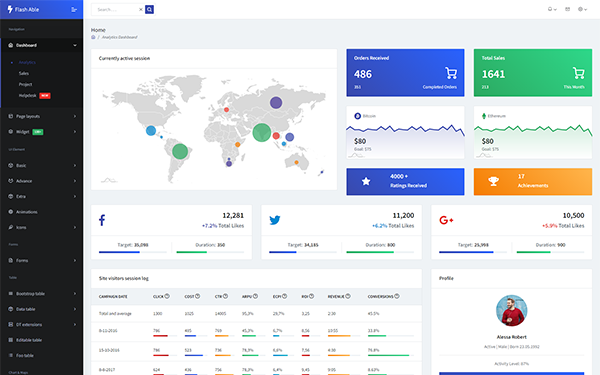This screenshot has height=375, width=600.
Task: Select Sales in the Dashboard submenu
Action: [x=24, y=73]
